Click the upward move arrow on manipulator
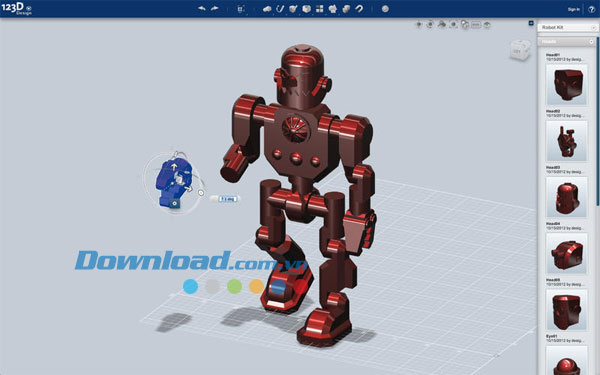Viewport: 600px width, 375px height. tap(174, 167)
